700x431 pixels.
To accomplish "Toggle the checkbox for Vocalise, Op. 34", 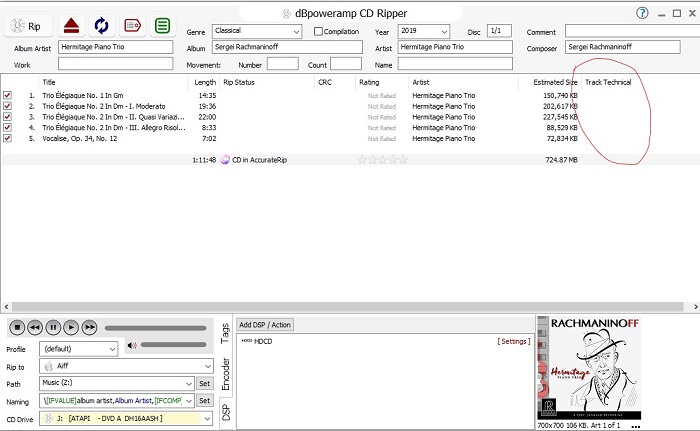I will [x=8, y=139].
